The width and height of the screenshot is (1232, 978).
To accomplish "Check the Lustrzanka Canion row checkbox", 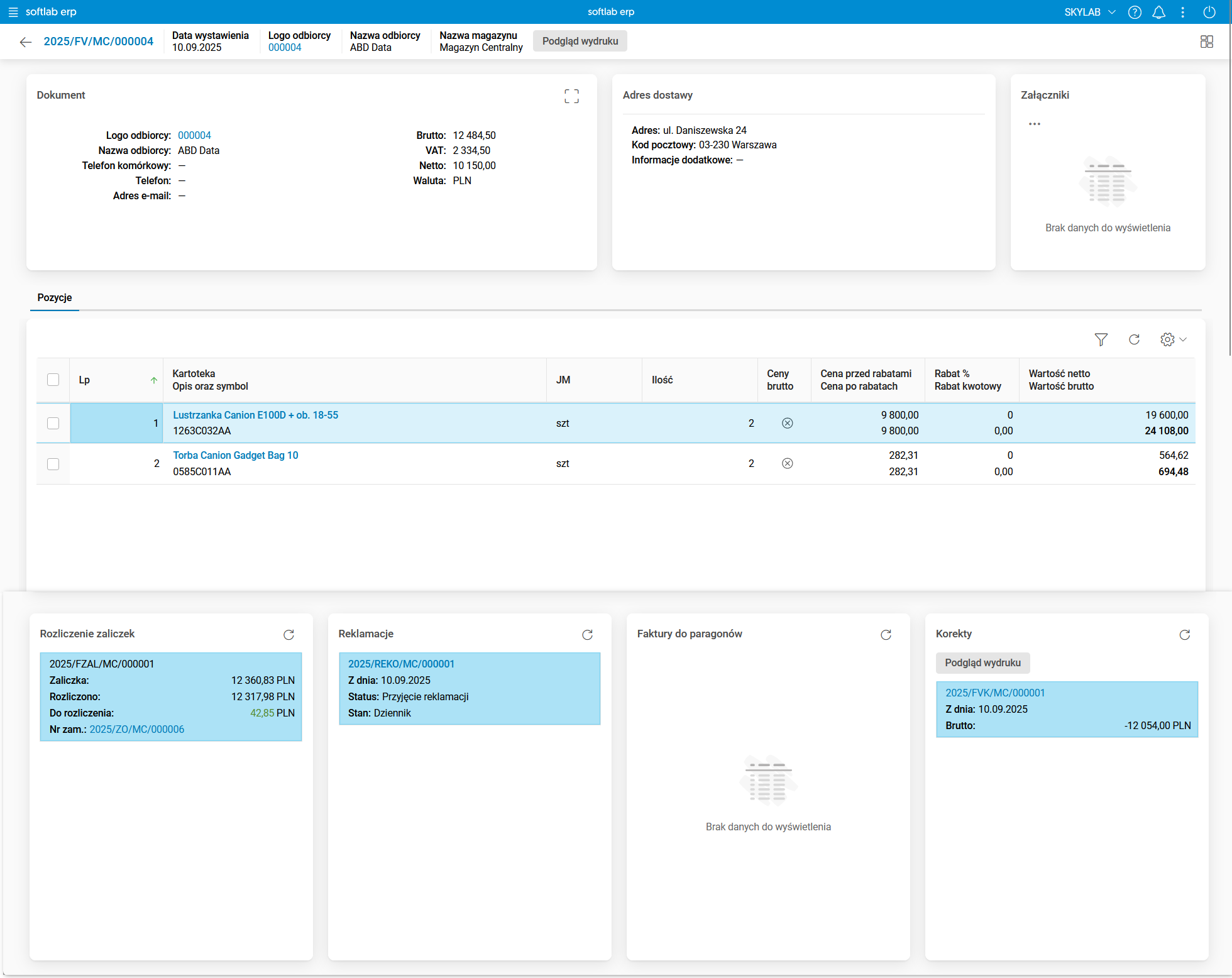I will pos(53,423).
